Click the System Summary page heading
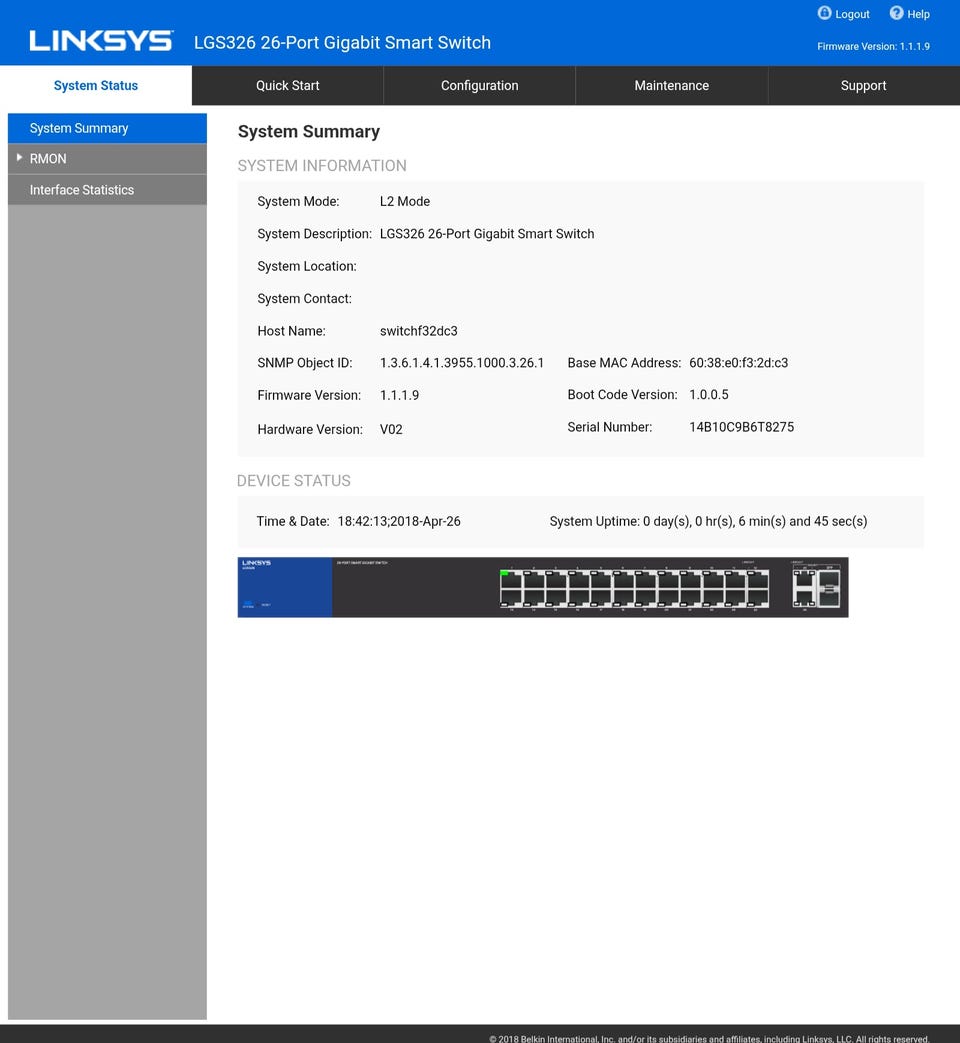960x1043 pixels. [x=309, y=132]
